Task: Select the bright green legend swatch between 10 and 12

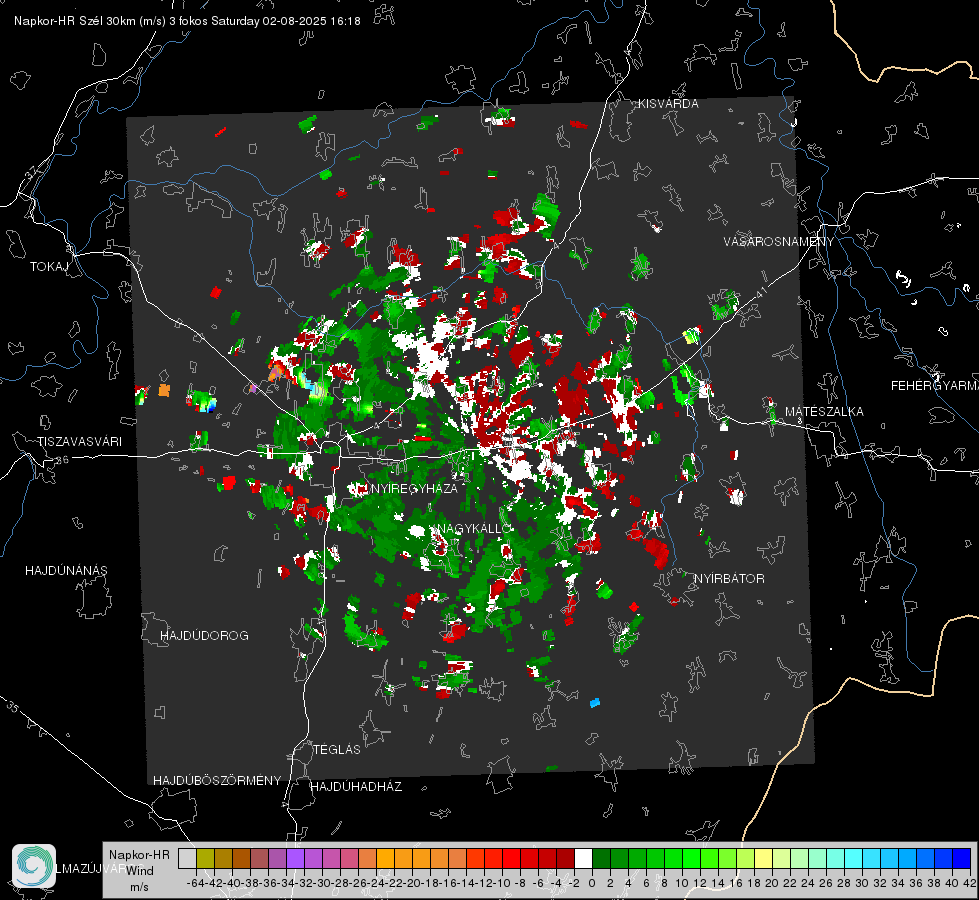Action: tap(691, 858)
